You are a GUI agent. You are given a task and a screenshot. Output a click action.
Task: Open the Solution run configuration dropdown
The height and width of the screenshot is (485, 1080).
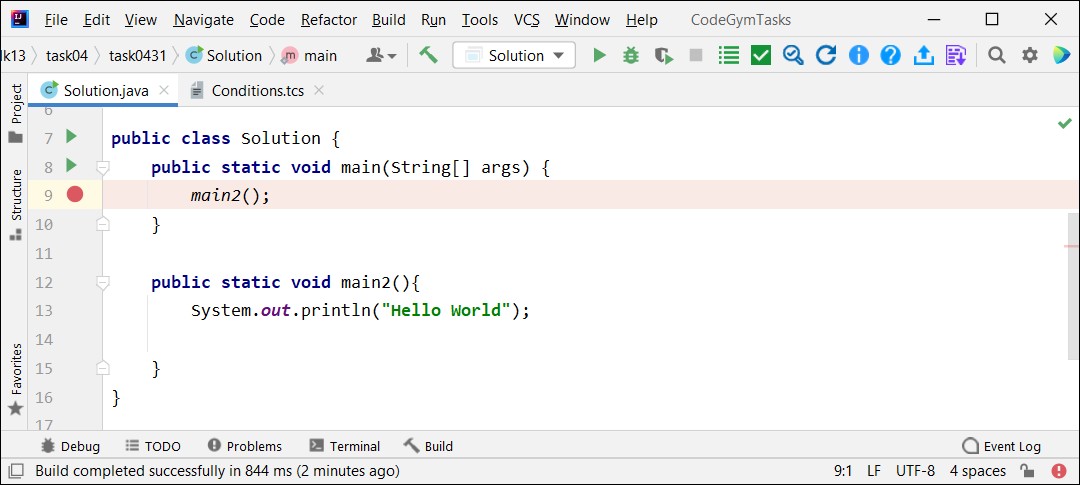(514, 55)
